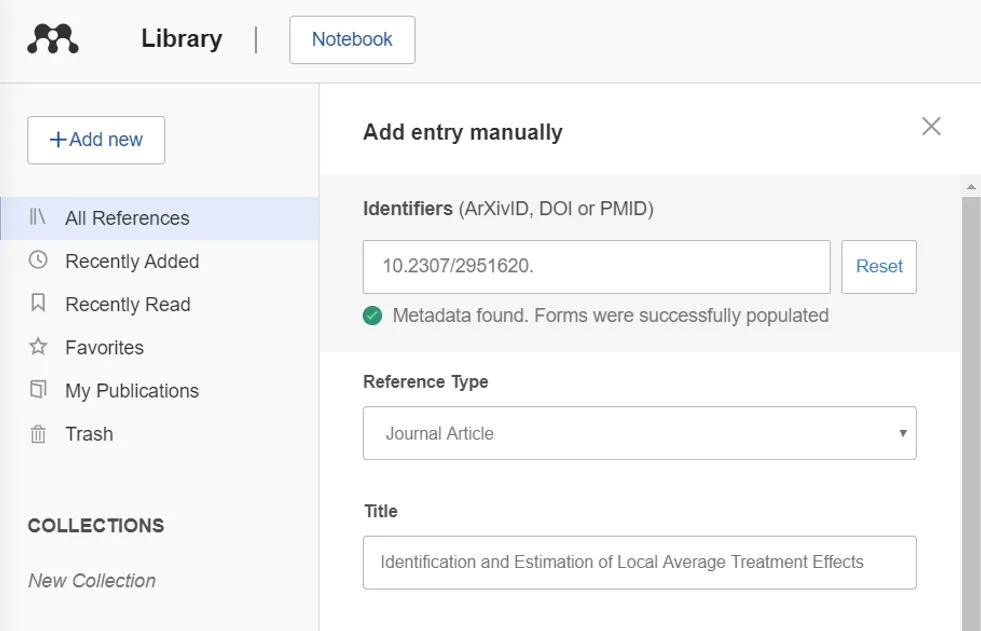Click the Mendeley logo icon
Viewport: 981px width, 631px height.
53,39
